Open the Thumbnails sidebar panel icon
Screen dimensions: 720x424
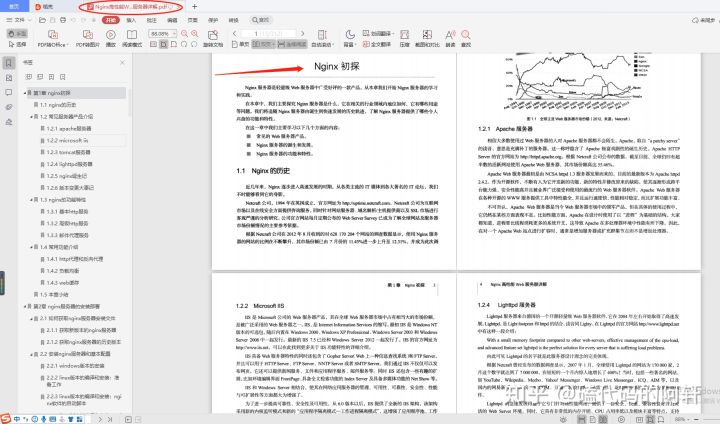pyautogui.click(x=9, y=78)
